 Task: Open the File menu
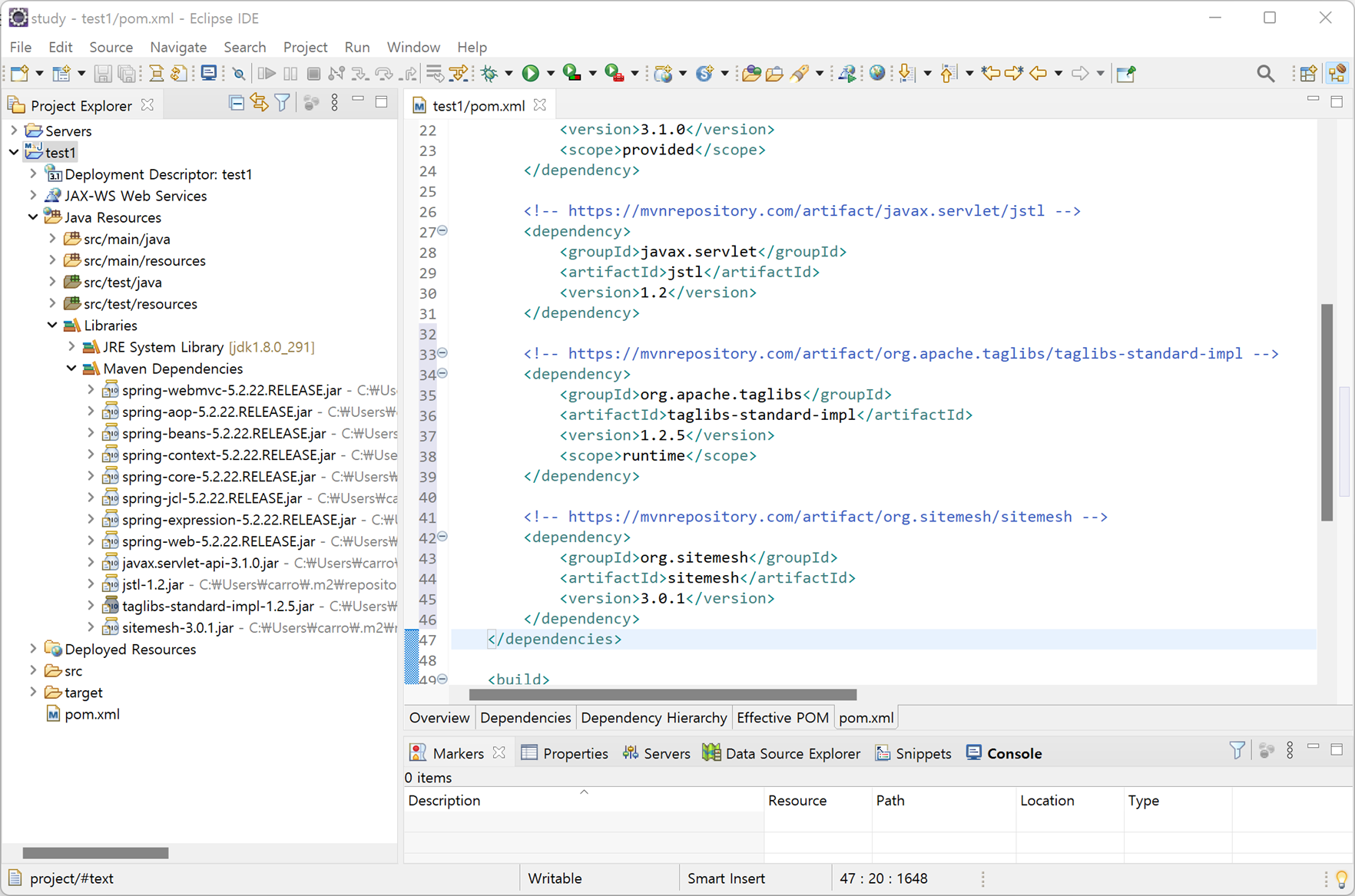click(x=21, y=47)
